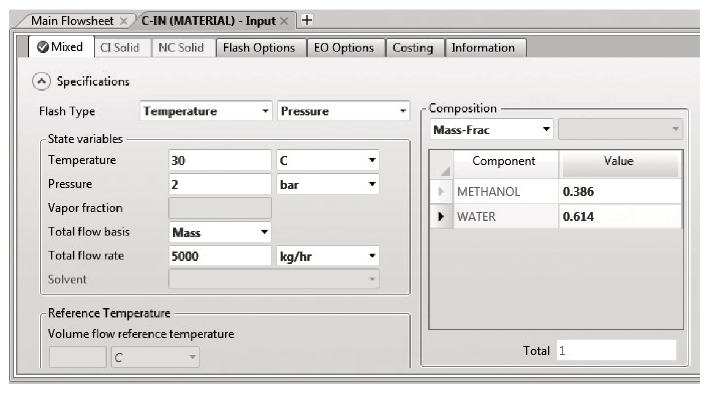
Task: Open the Mass-Frac composition basis dropdown
Action: coord(492,130)
